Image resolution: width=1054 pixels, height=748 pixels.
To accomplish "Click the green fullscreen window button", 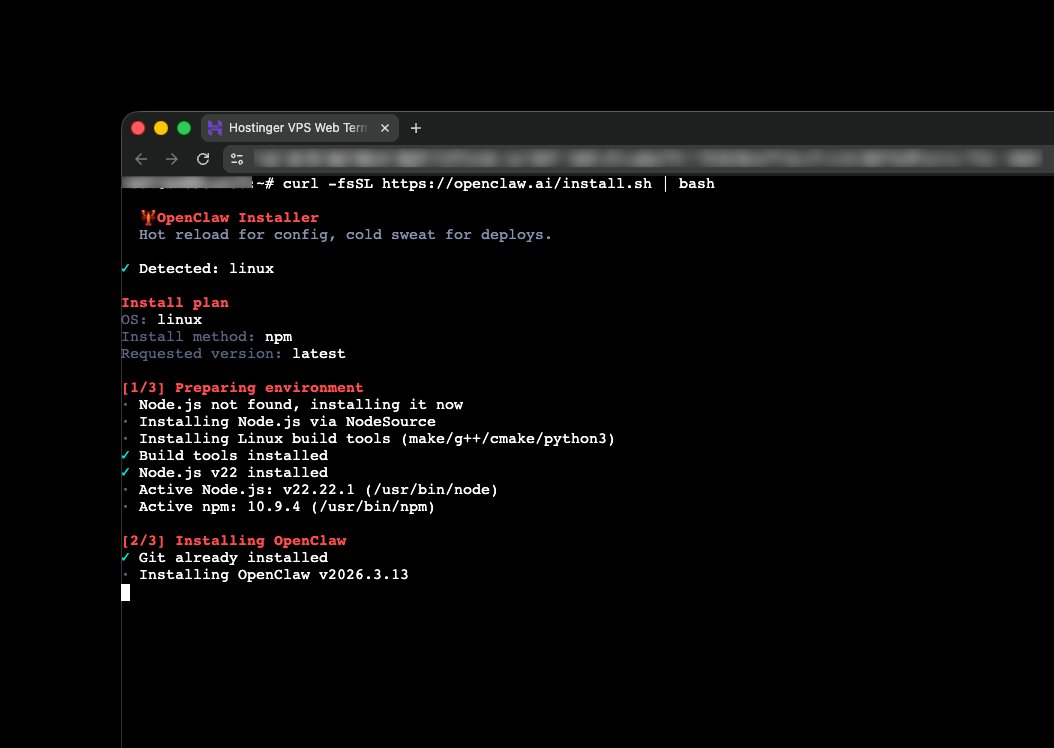I will click(184, 128).
